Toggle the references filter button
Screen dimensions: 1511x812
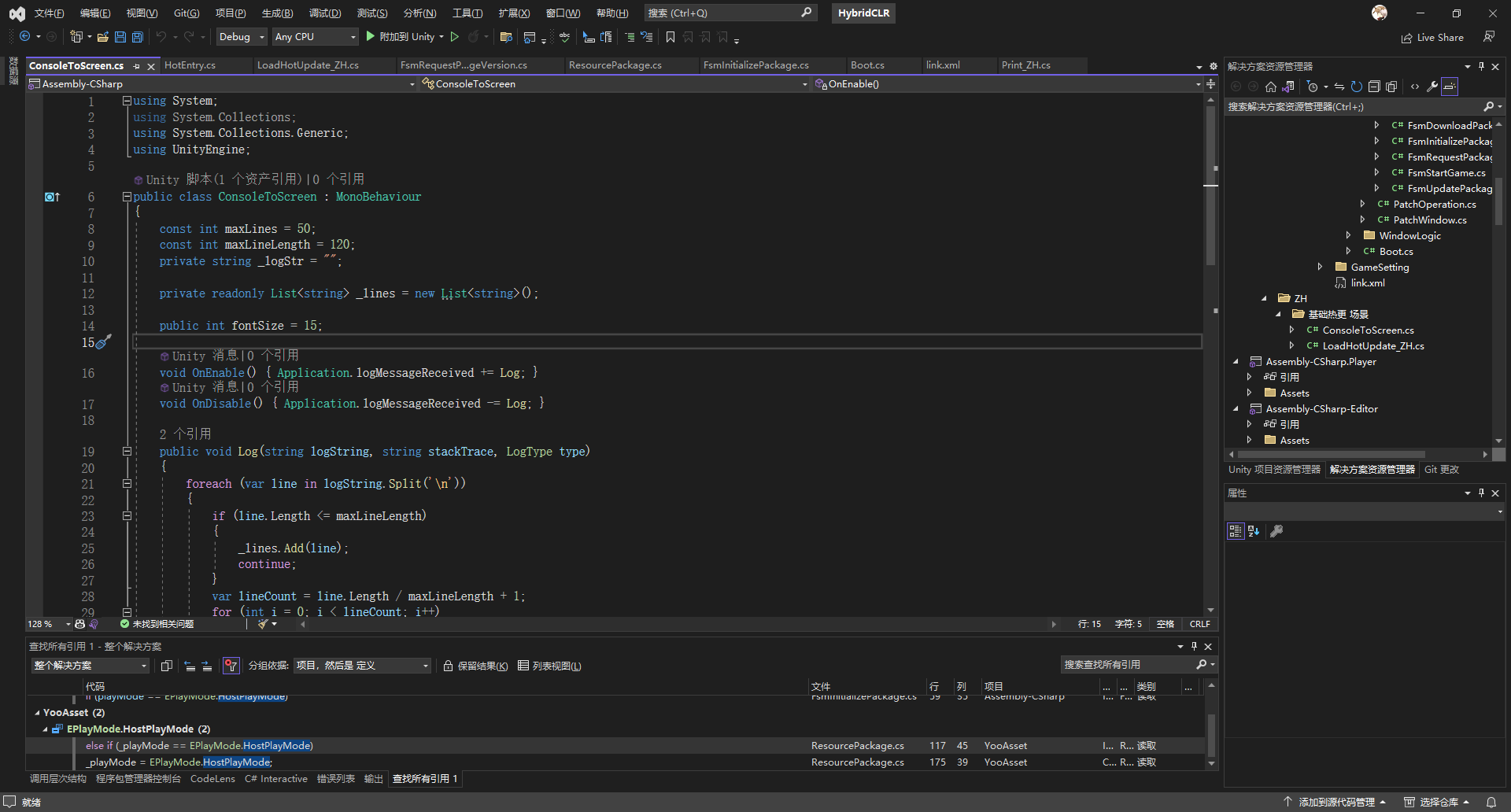pyautogui.click(x=231, y=666)
